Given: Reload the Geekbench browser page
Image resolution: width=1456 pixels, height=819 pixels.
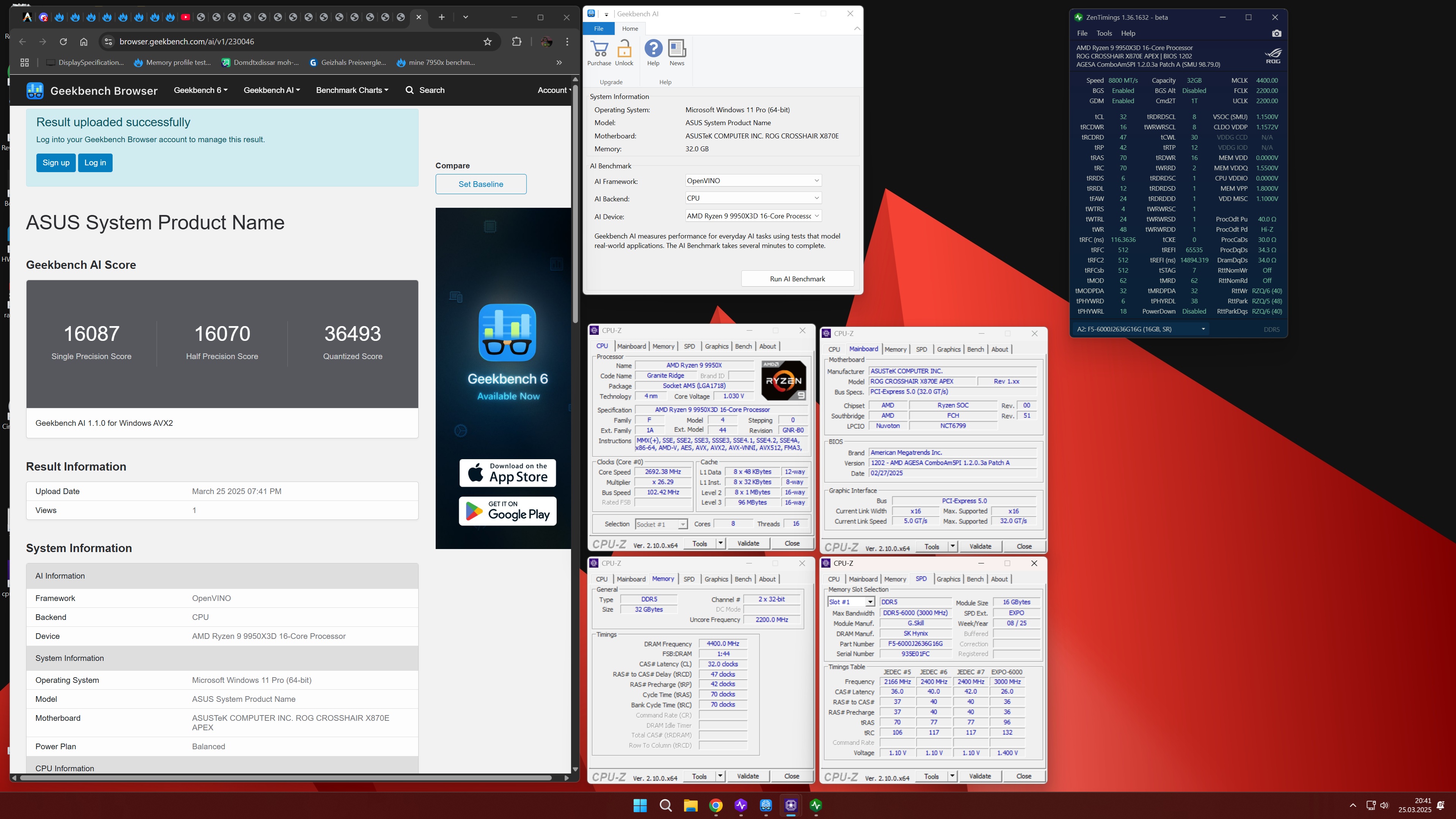Looking at the screenshot, I should pos(63,41).
